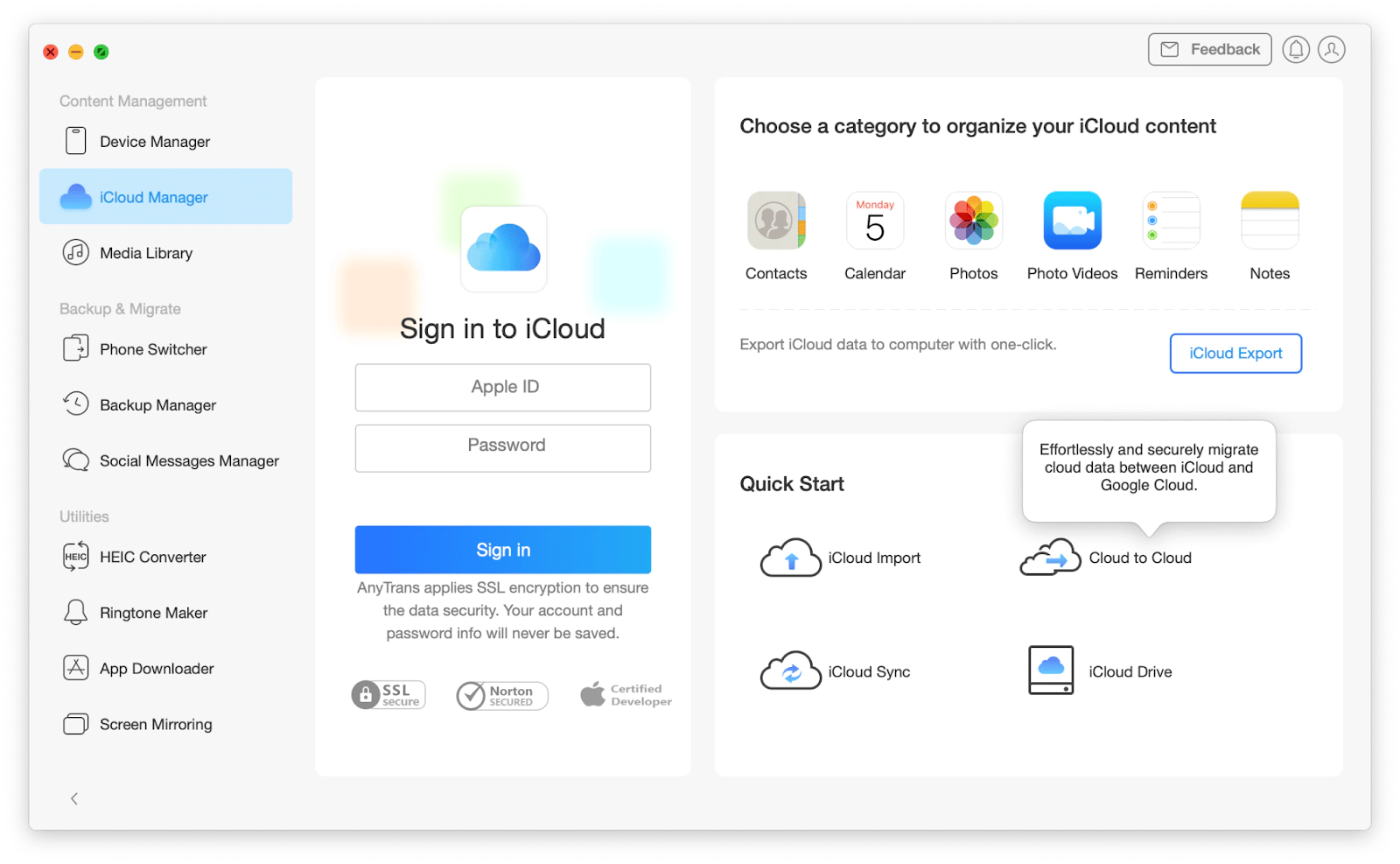Image resolution: width=1400 pixels, height=864 pixels.
Task: Click the Social Messages chat bubble icon
Action: click(76, 460)
